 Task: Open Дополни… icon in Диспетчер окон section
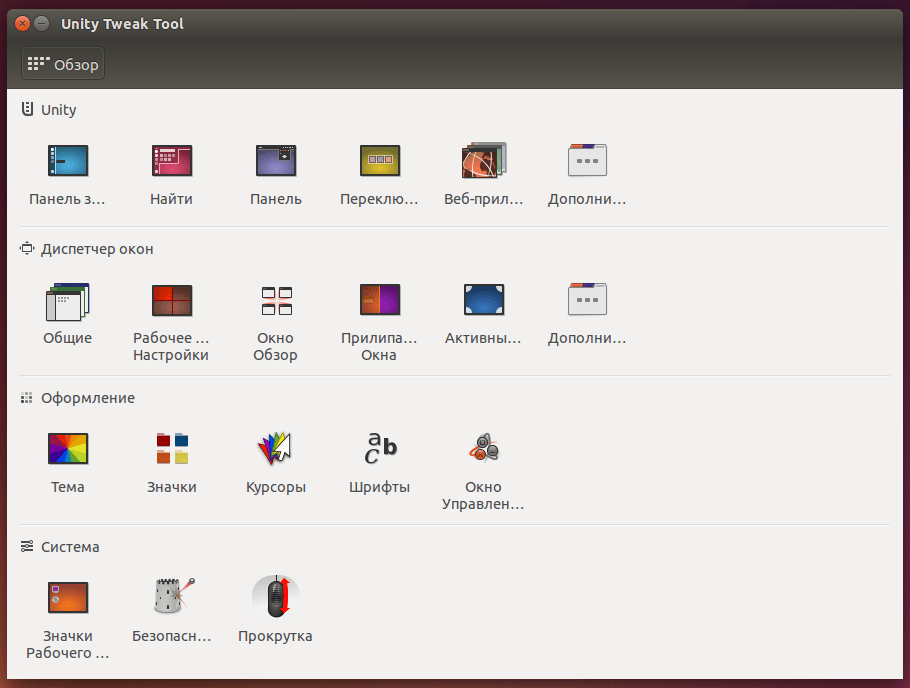pyautogui.click(x=587, y=299)
